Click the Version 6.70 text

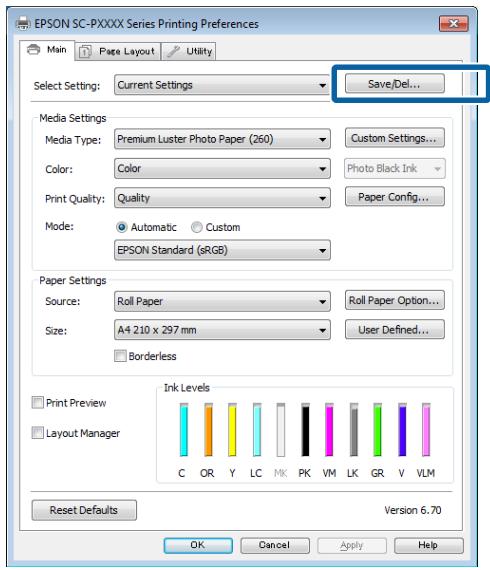pos(413,510)
